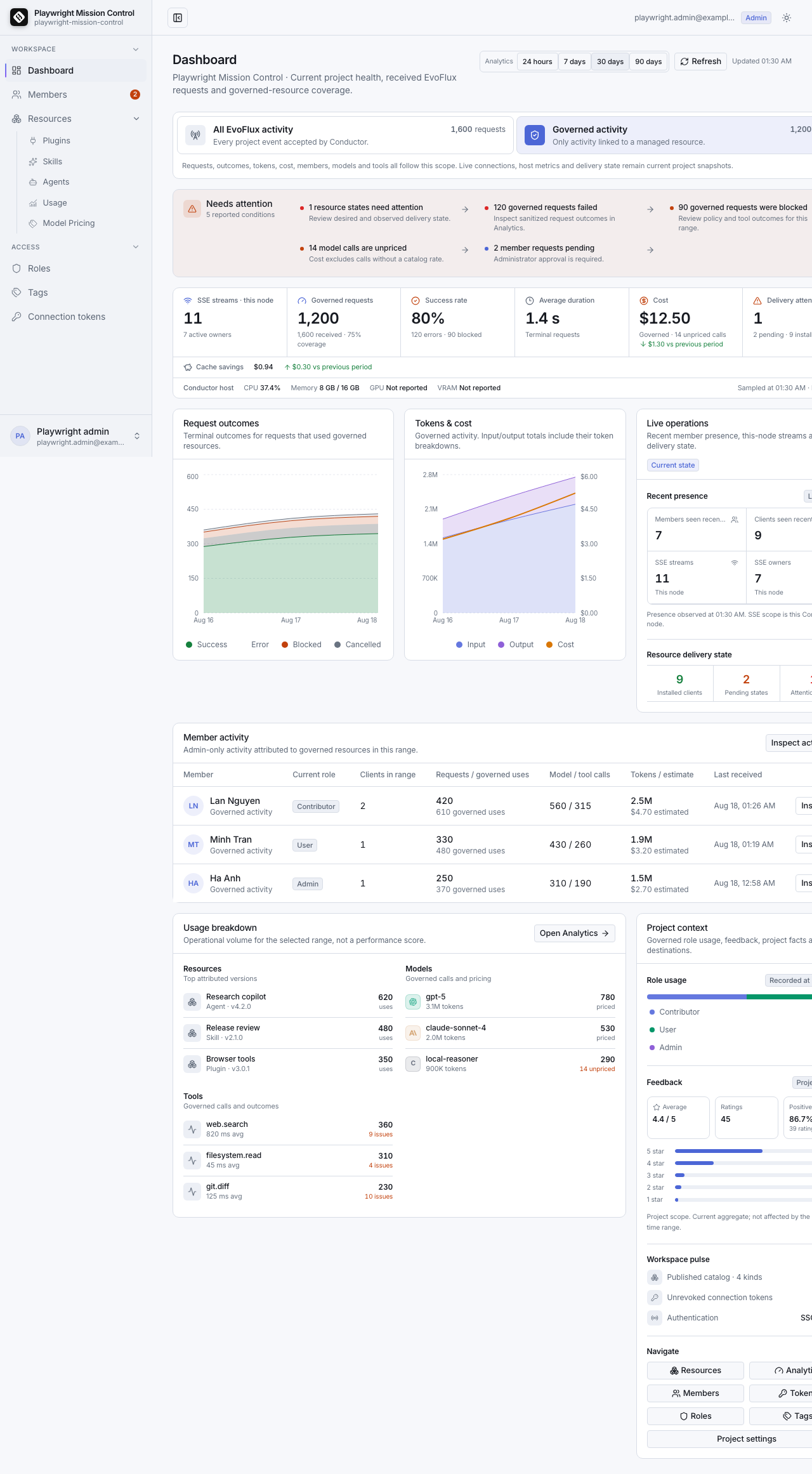This screenshot has height=1474, width=812.
Task: Toggle Success series in legend
Action: tap(206, 645)
